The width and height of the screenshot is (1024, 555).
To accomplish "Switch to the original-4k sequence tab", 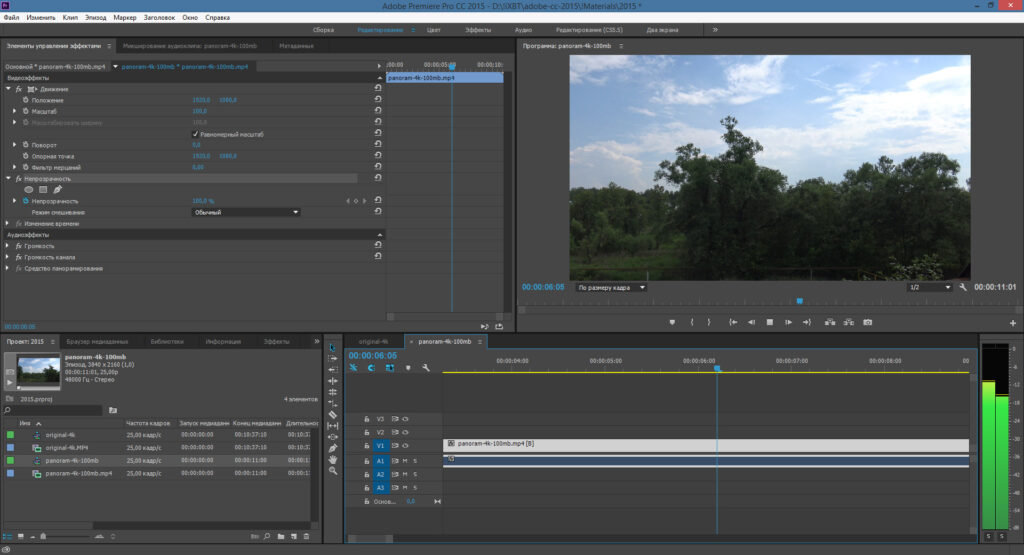I will [373, 341].
